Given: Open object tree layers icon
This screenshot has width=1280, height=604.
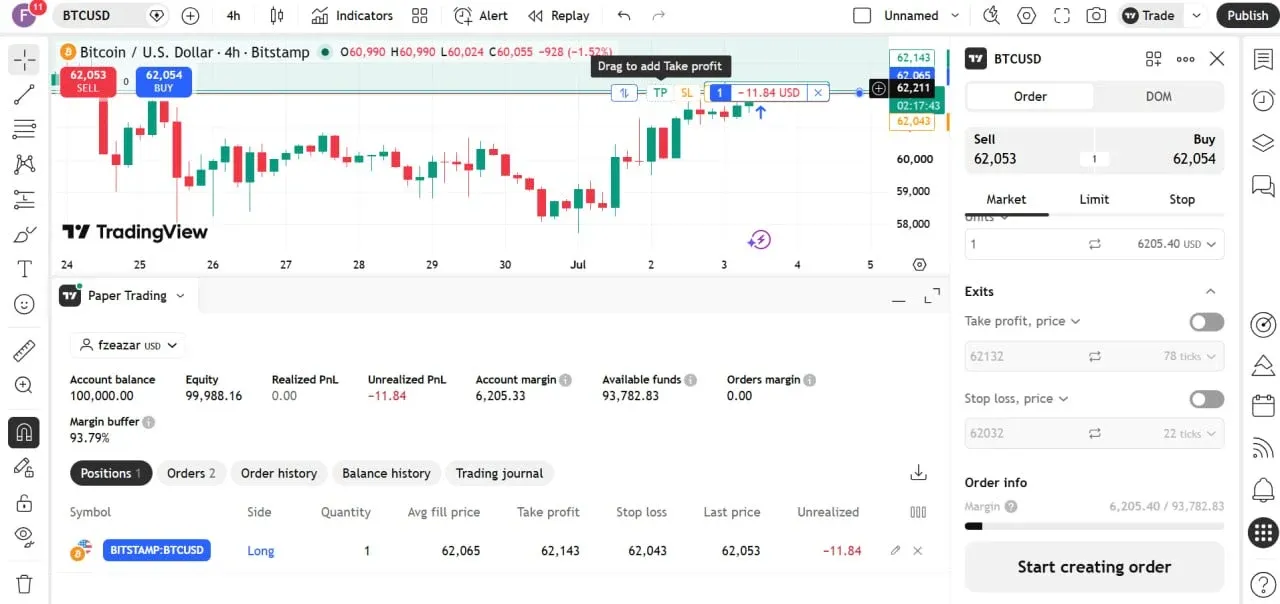Looking at the screenshot, I should click(1263, 143).
